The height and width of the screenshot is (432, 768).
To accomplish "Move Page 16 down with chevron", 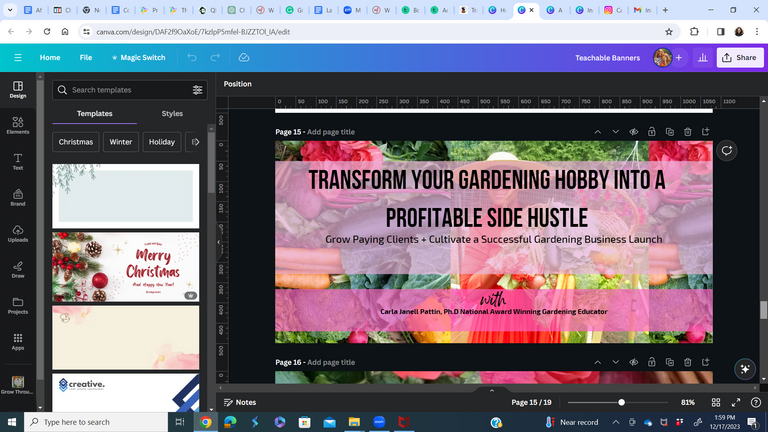I will (616, 362).
